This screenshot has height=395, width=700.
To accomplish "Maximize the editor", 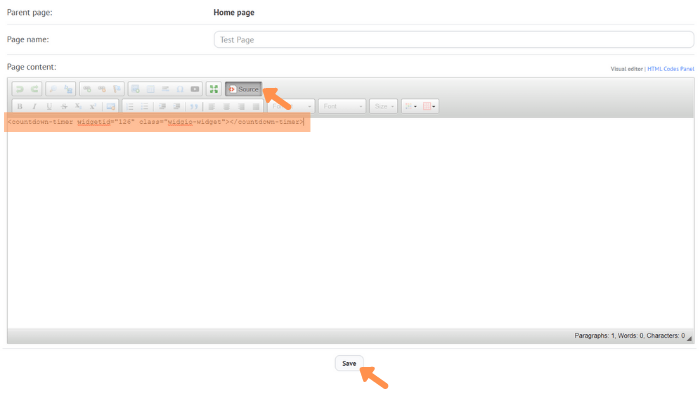I will [x=214, y=89].
